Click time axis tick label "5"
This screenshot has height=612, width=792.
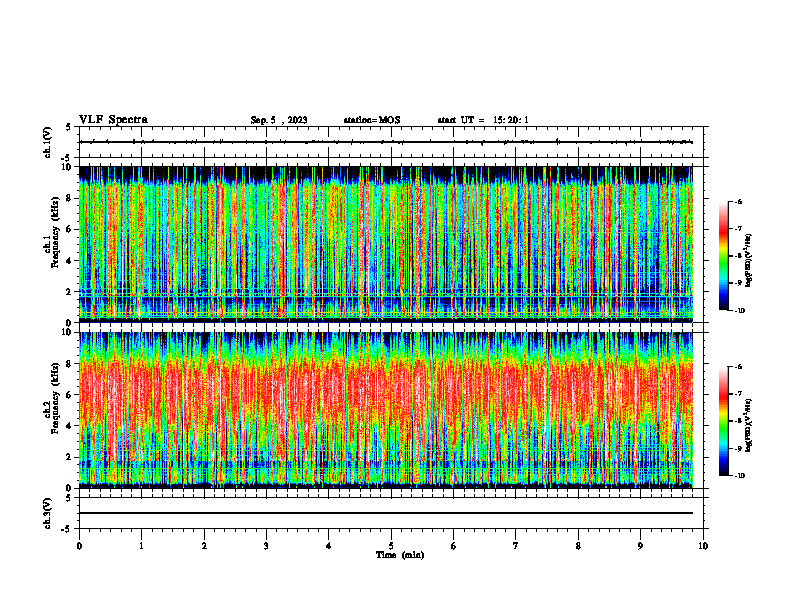(391, 546)
